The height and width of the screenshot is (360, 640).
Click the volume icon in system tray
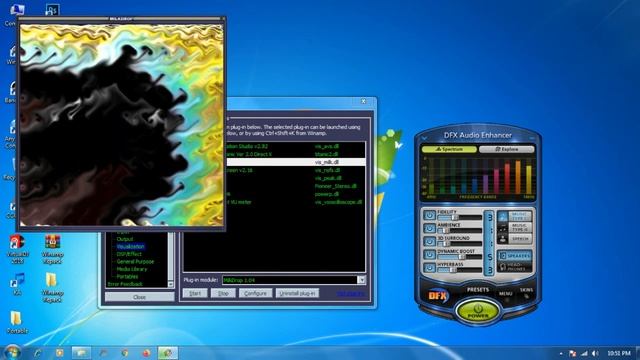pyautogui.click(x=595, y=353)
